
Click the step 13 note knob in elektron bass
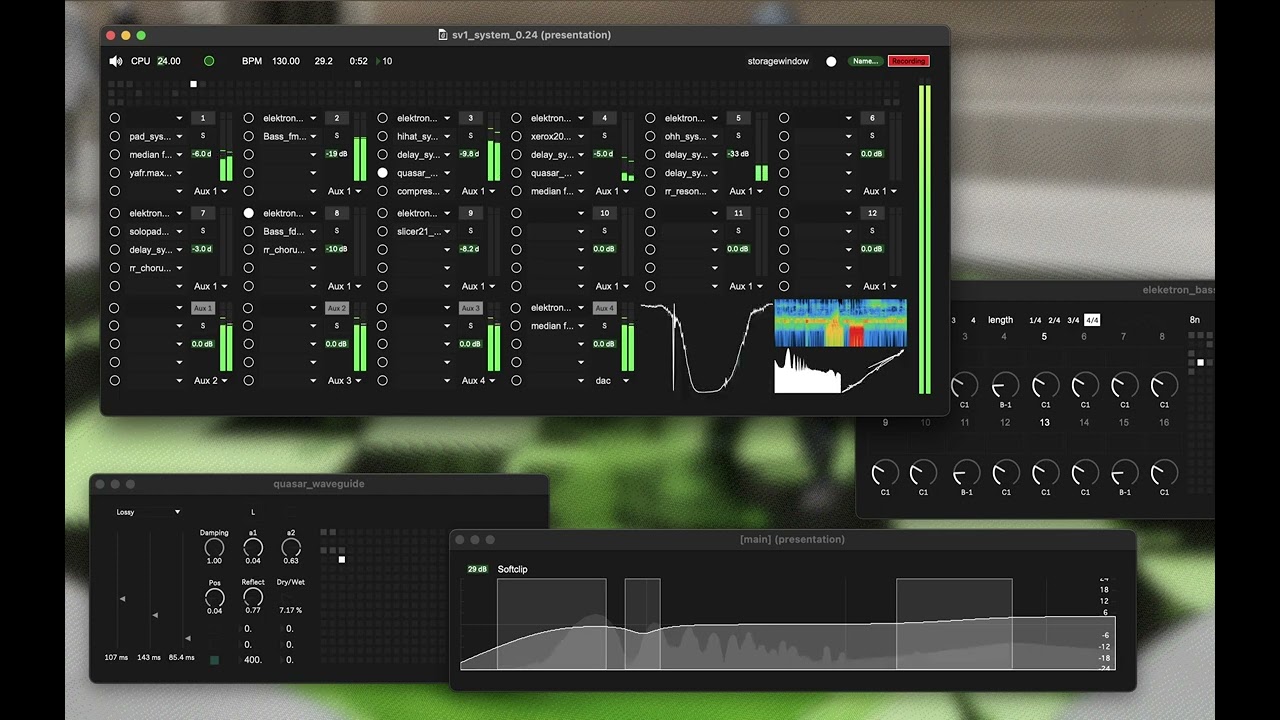1045,473
